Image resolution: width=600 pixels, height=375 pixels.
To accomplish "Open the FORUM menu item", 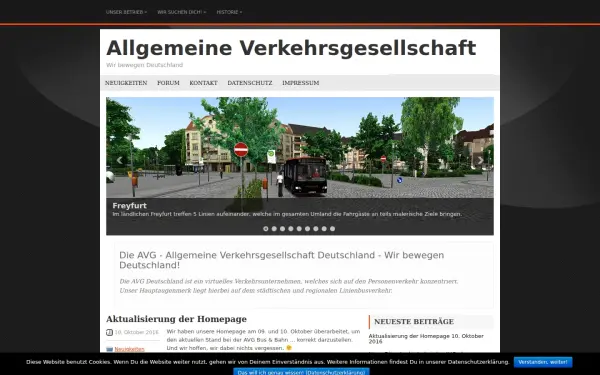I will (x=168, y=83).
